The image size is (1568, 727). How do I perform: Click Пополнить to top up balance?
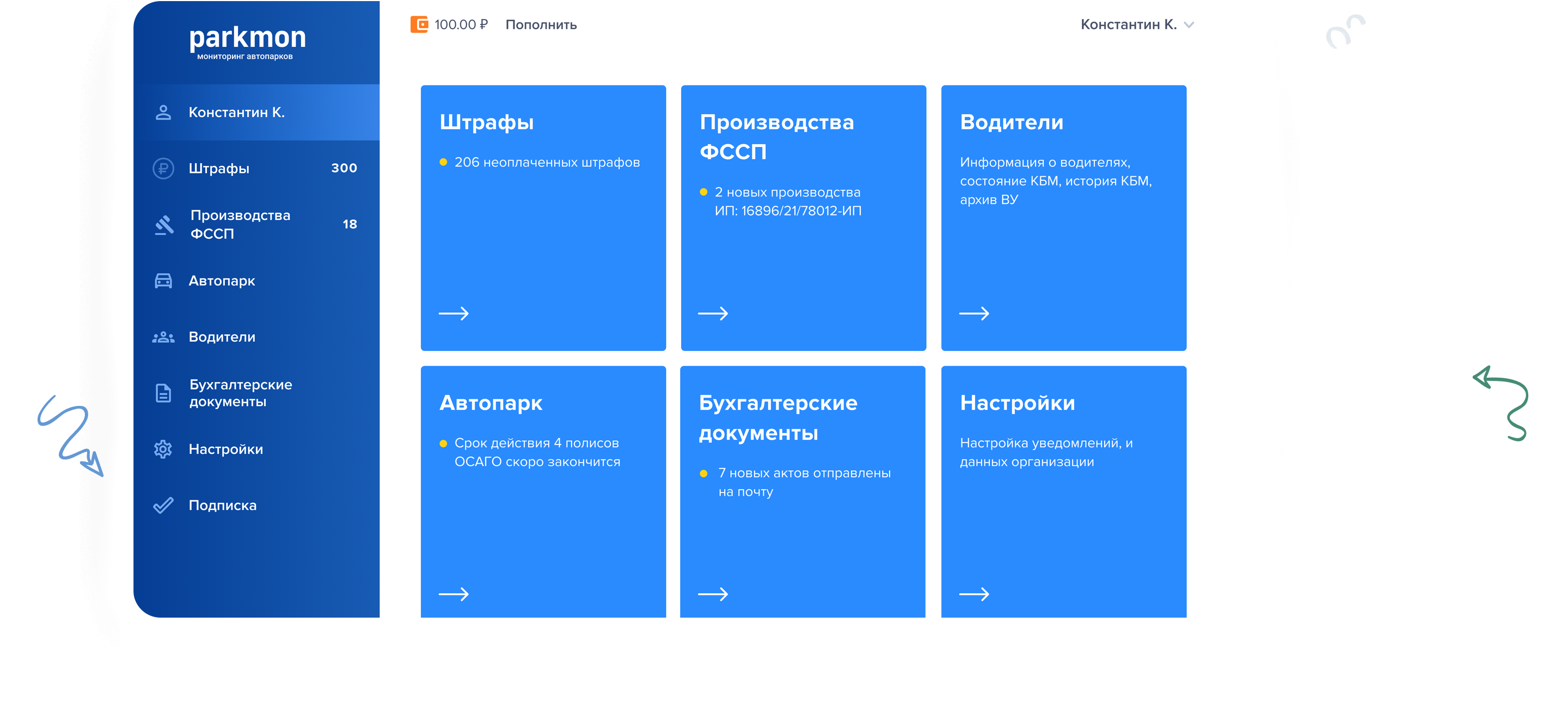pos(541,25)
